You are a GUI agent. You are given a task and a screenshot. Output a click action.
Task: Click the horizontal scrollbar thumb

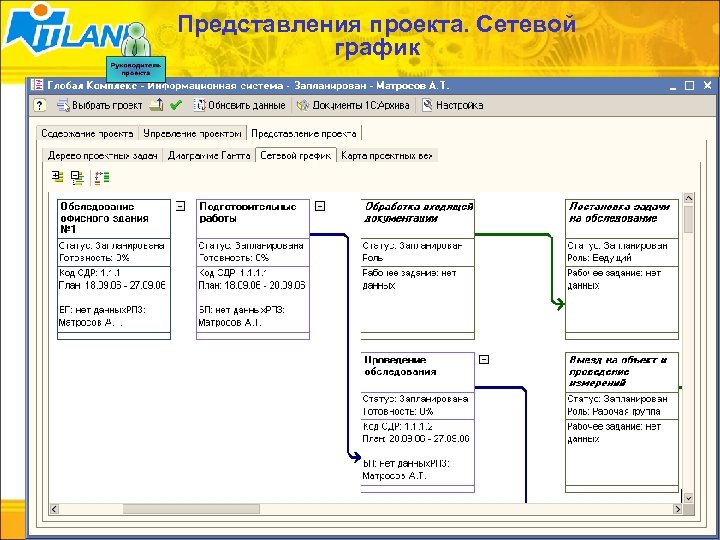point(191,509)
